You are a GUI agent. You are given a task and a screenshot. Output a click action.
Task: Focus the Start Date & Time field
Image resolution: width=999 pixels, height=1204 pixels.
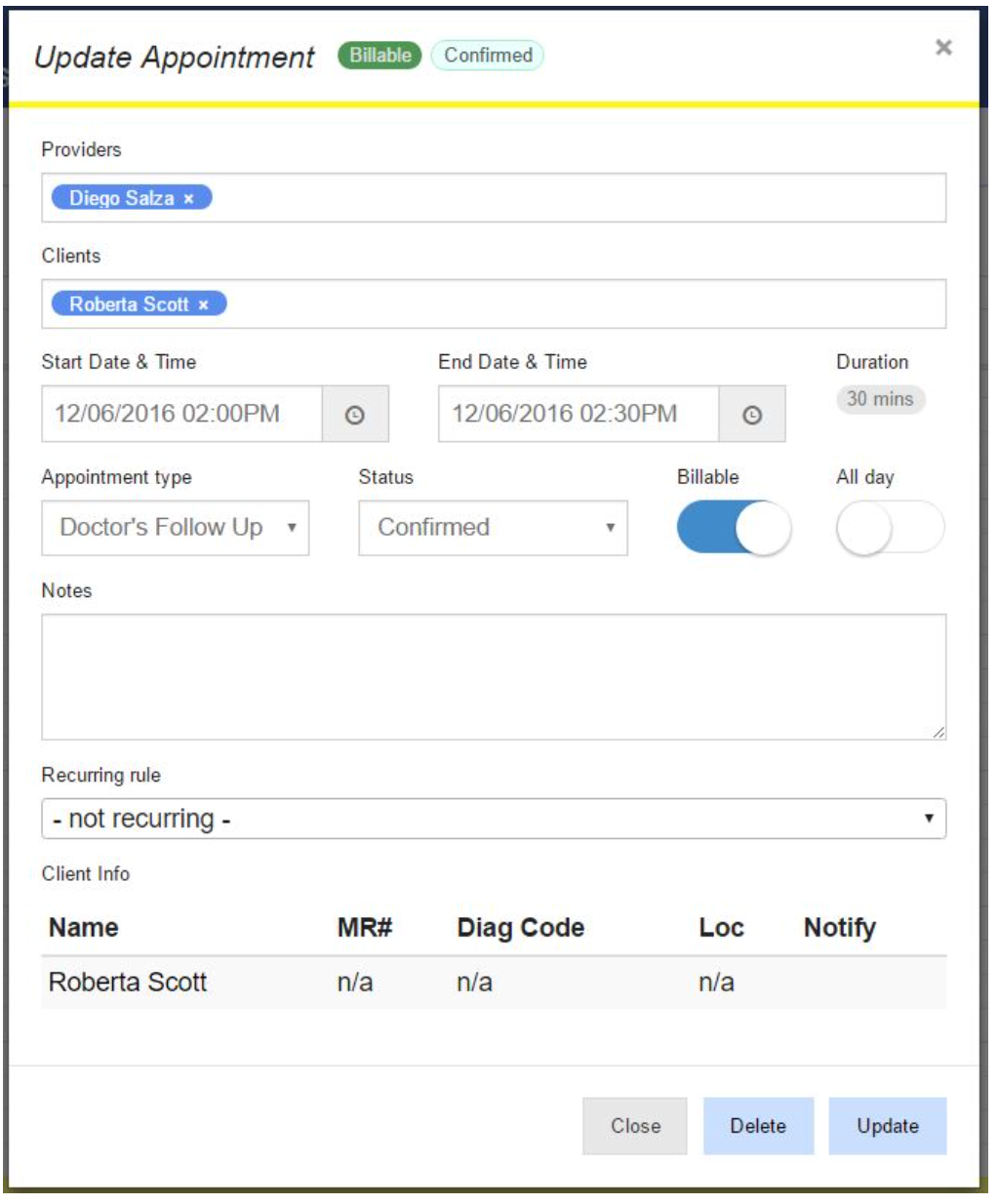pyautogui.click(x=182, y=415)
